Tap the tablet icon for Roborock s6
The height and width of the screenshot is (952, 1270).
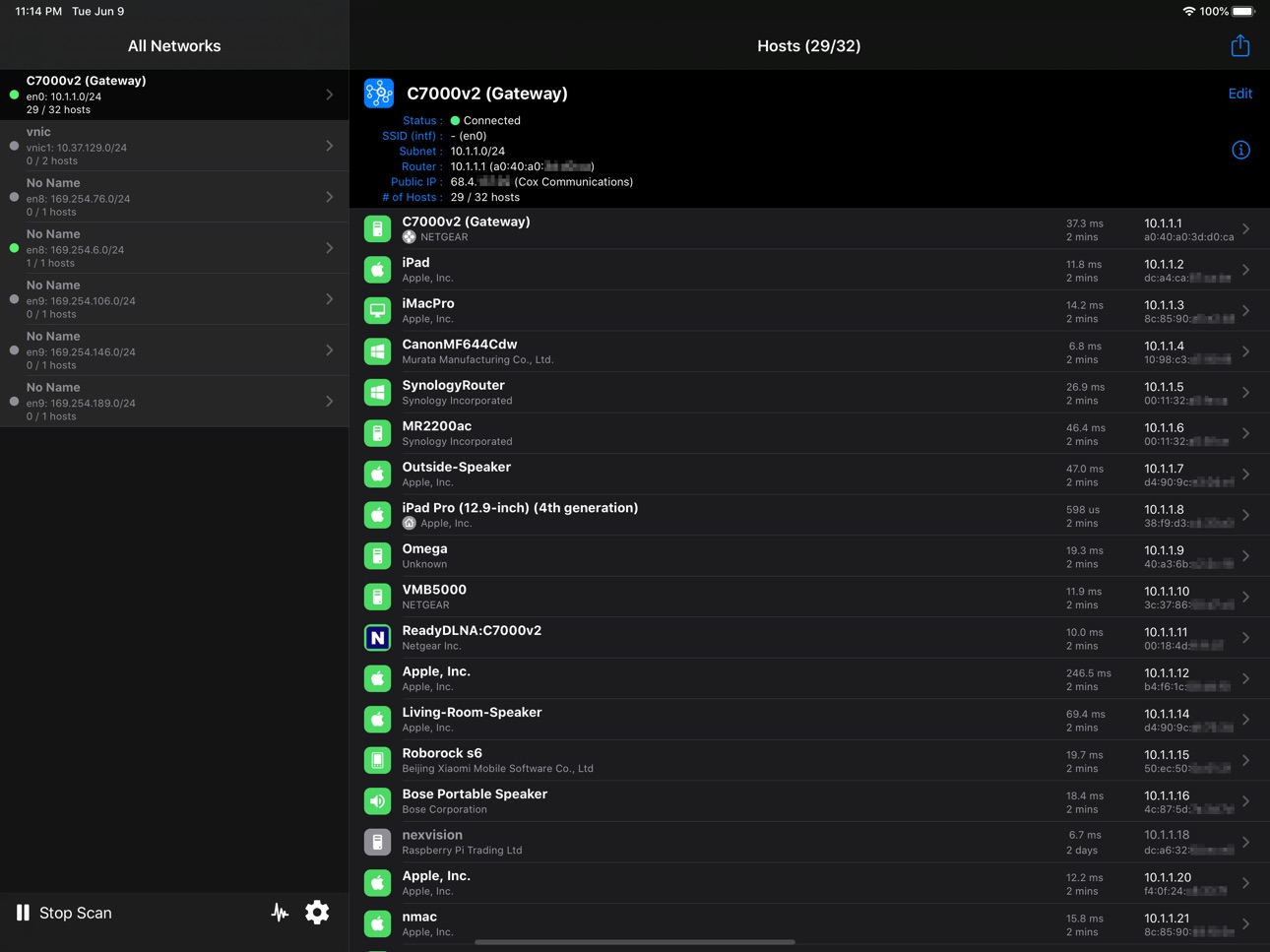377,760
